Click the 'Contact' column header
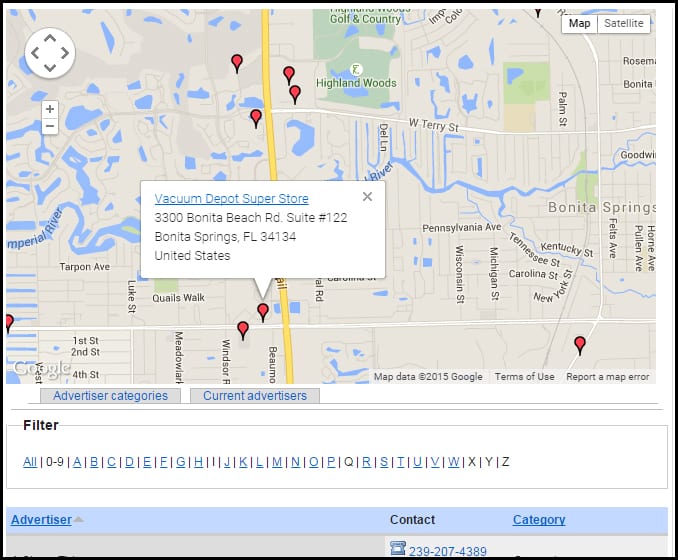 (412, 520)
